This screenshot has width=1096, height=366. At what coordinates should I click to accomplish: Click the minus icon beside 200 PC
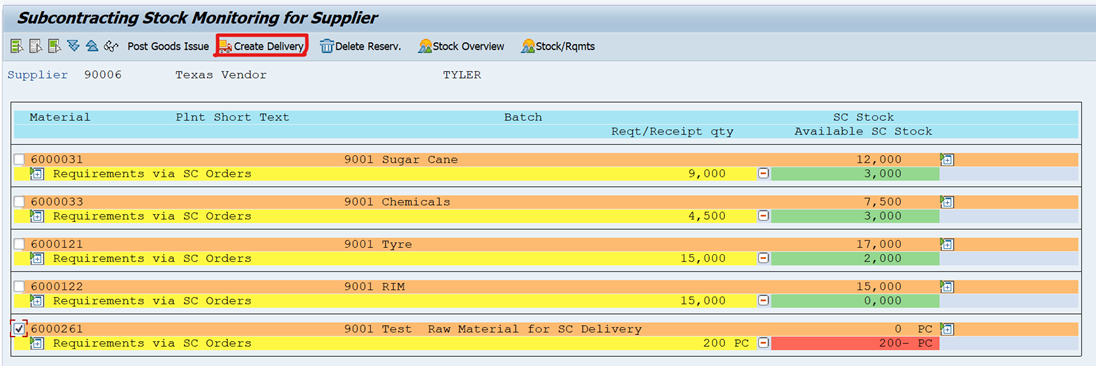pyautogui.click(x=763, y=343)
